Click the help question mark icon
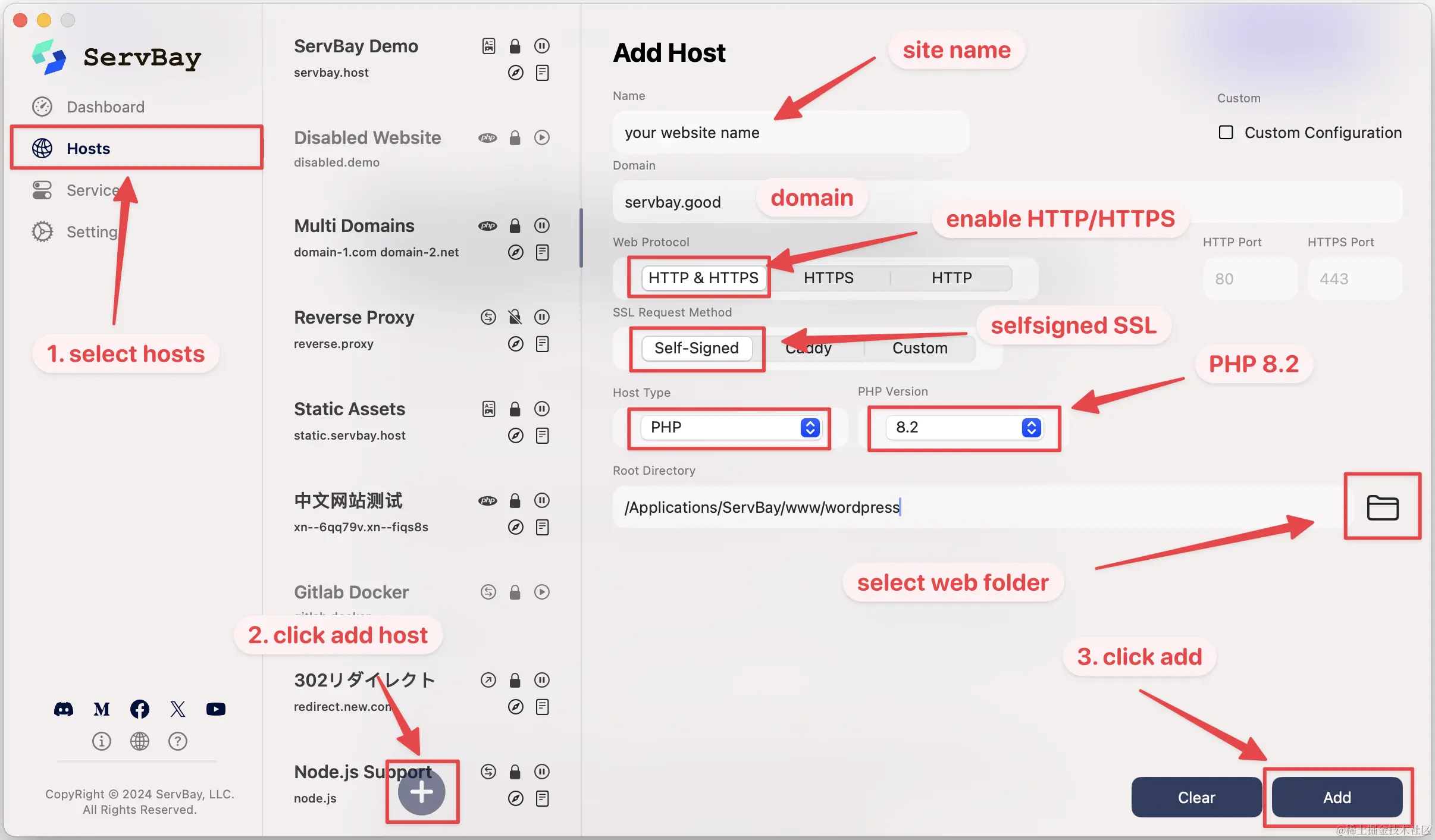 click(x=178, y=741)
